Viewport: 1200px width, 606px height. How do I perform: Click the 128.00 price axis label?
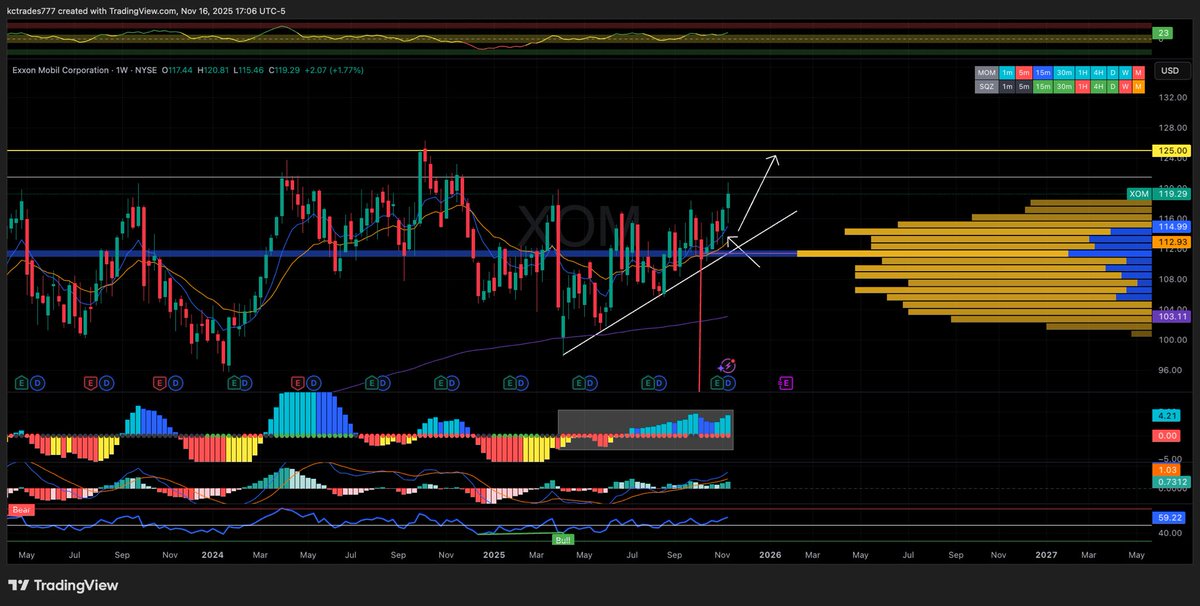point(1171,128)
